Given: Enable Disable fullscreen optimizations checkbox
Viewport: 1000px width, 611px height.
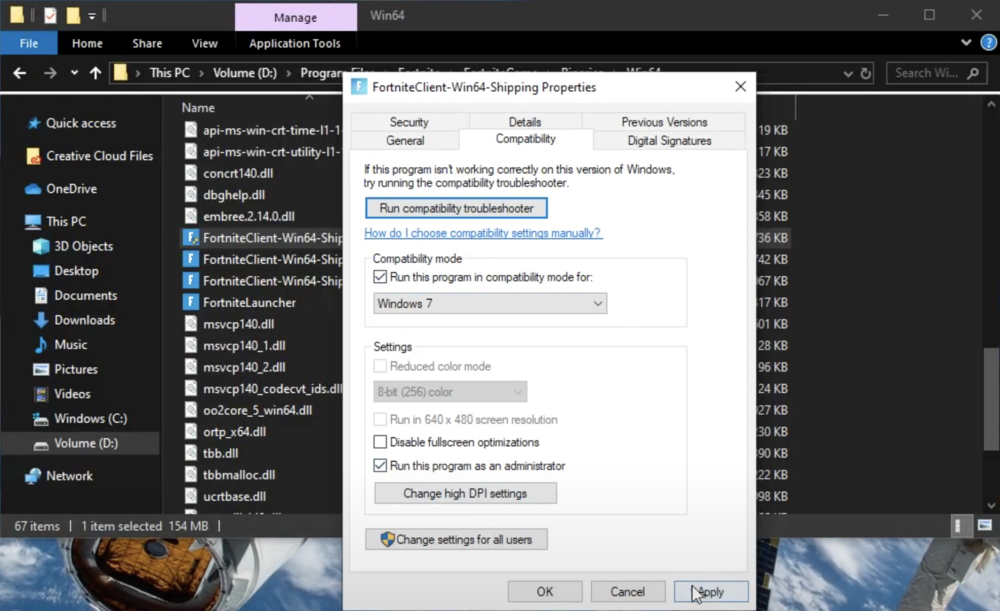Looking at the screenshot, I should click(380, 442).
